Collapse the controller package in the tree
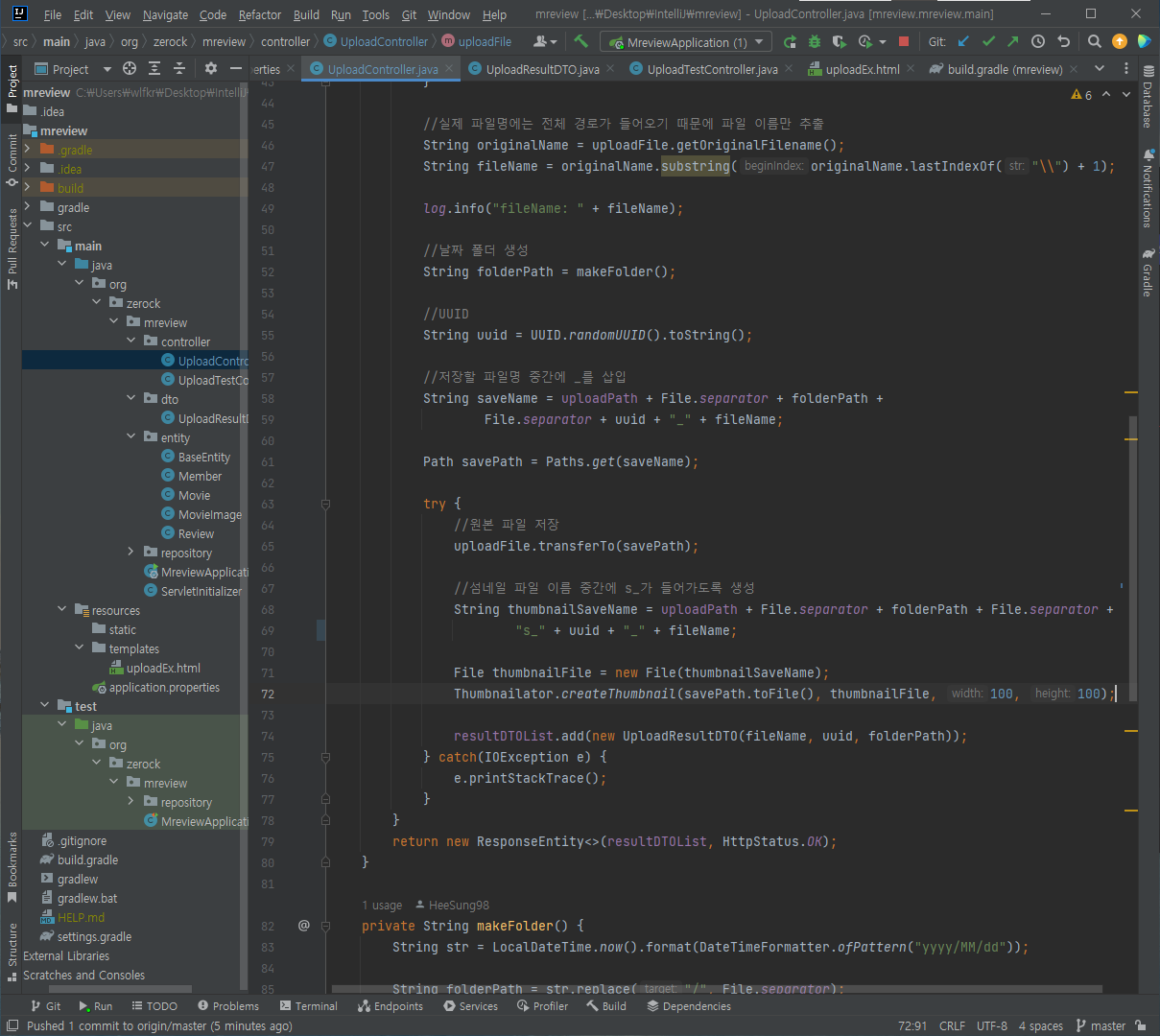This screenshot has height=1036, width=1160. (131, 341)
